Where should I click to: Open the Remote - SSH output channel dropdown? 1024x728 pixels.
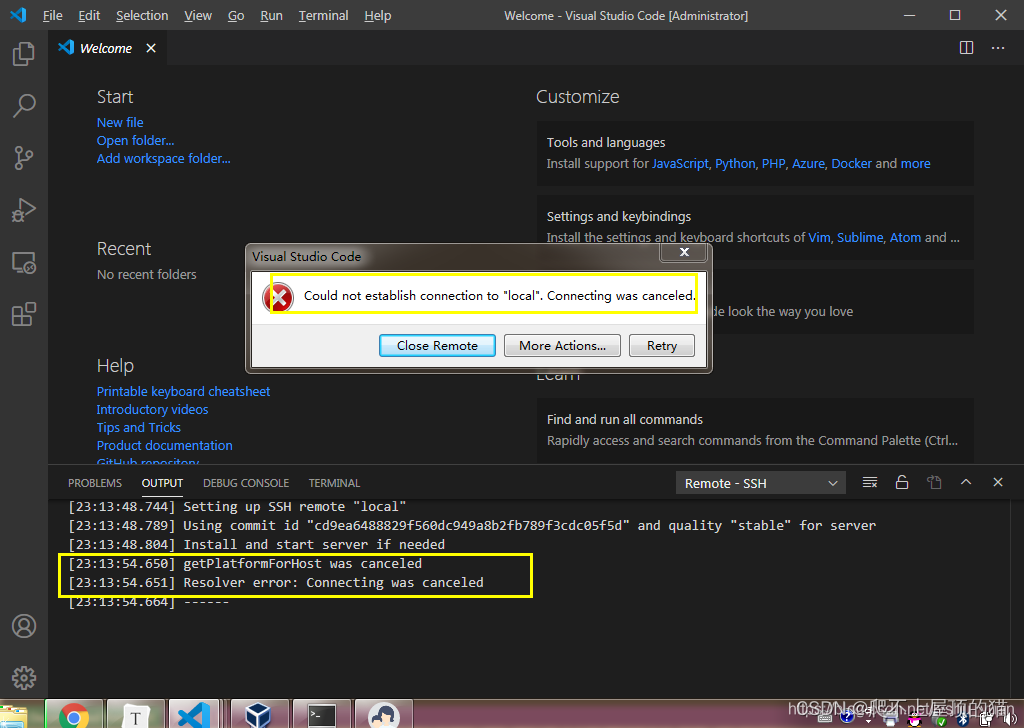click(x=761, y=483)
